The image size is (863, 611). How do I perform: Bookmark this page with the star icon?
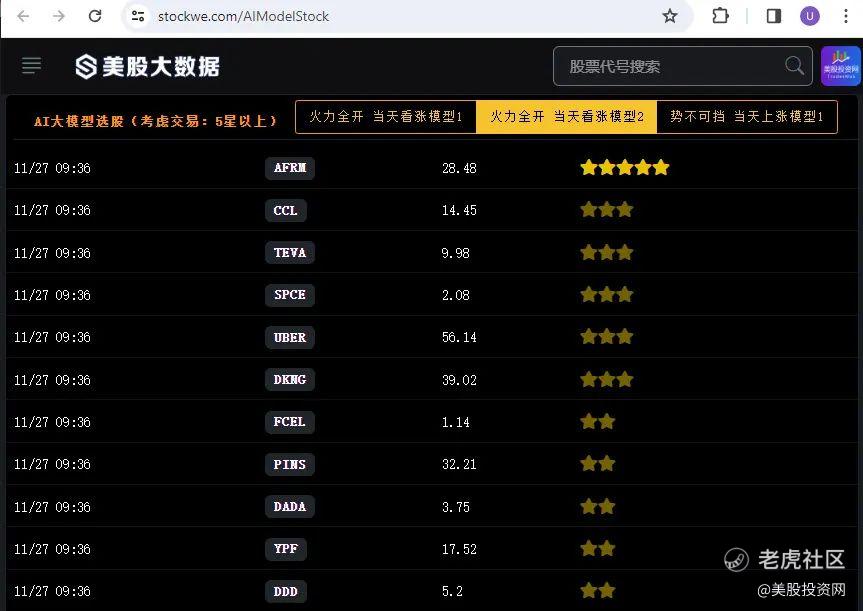tap(669, 16)
